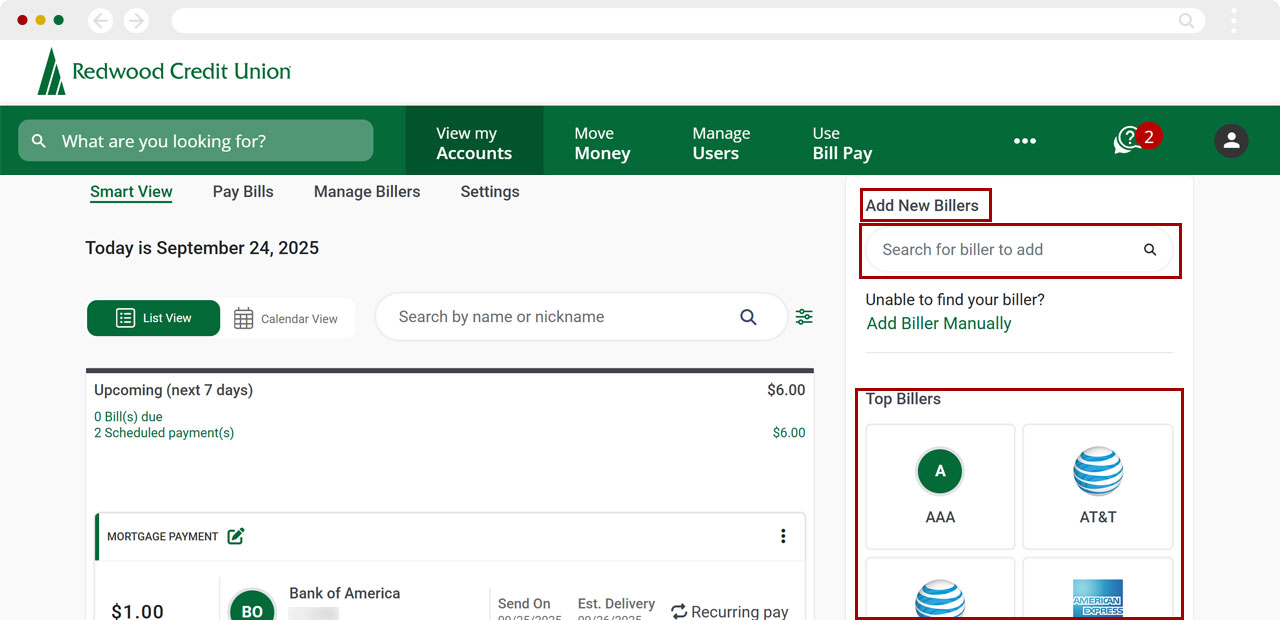Open the Move Money menu
The width and height of the screenshot is (1280, 620).
coord(602,140)
